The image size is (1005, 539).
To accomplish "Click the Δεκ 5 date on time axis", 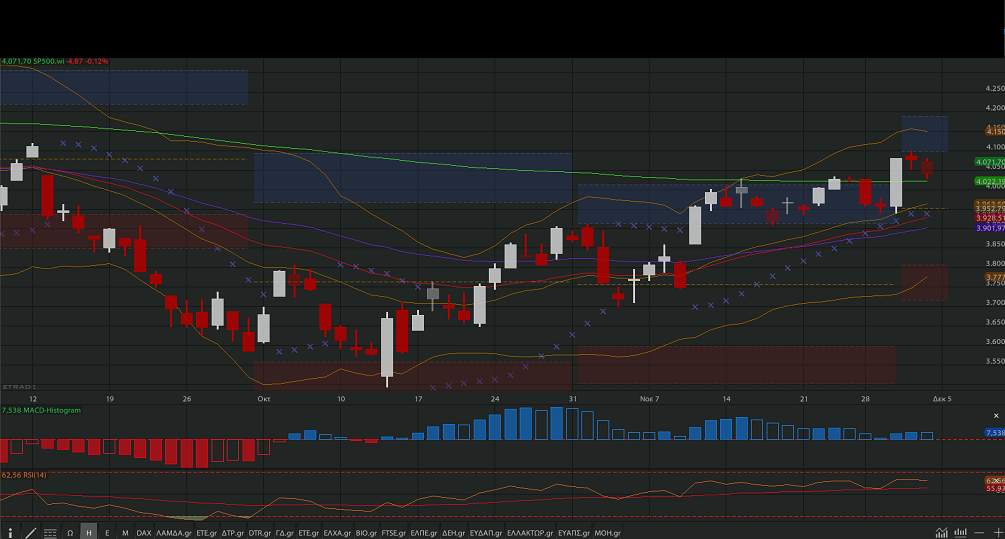I will point(942,399).
